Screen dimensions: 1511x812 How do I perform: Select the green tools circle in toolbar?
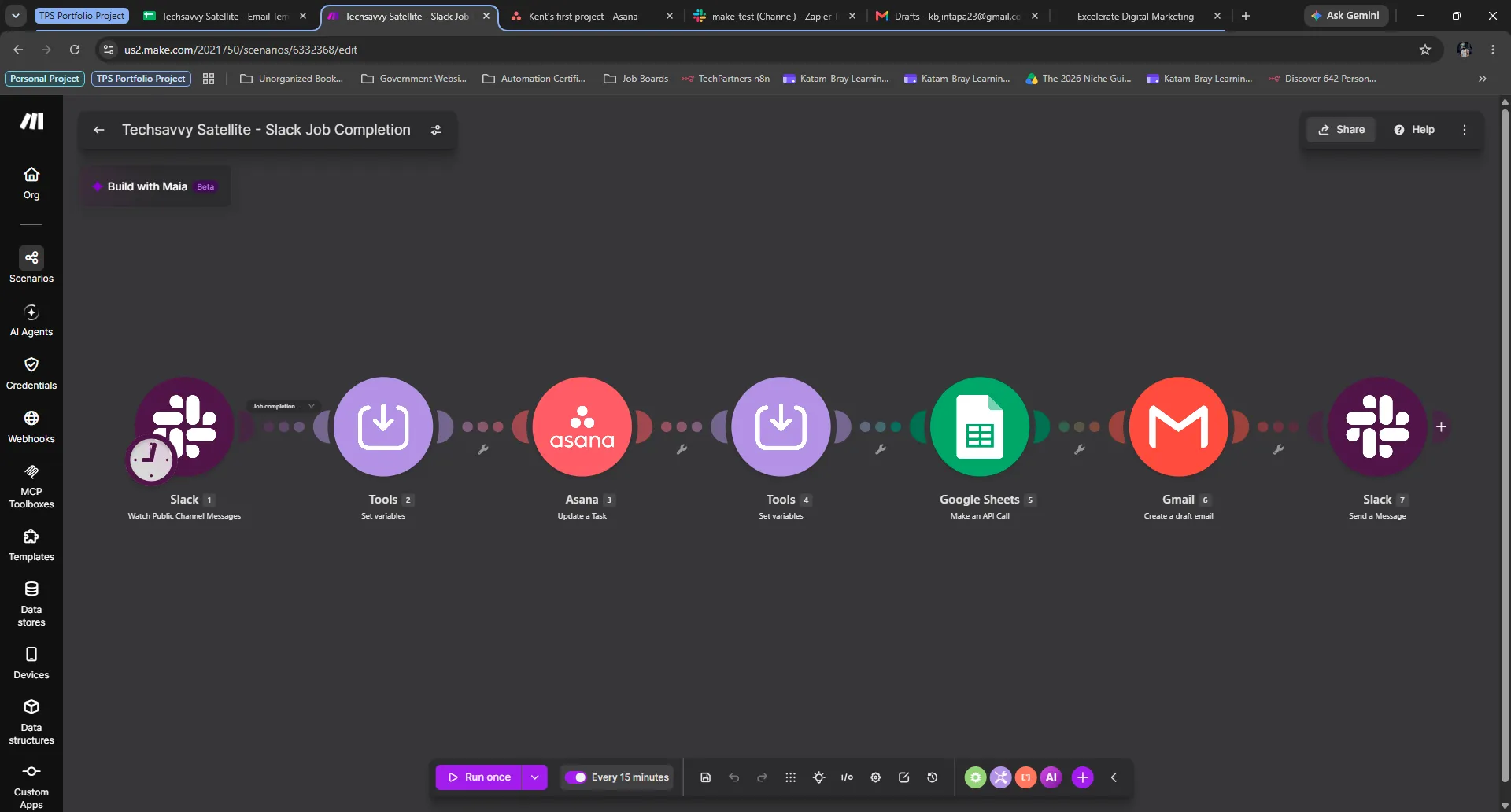tap(976, 777)
